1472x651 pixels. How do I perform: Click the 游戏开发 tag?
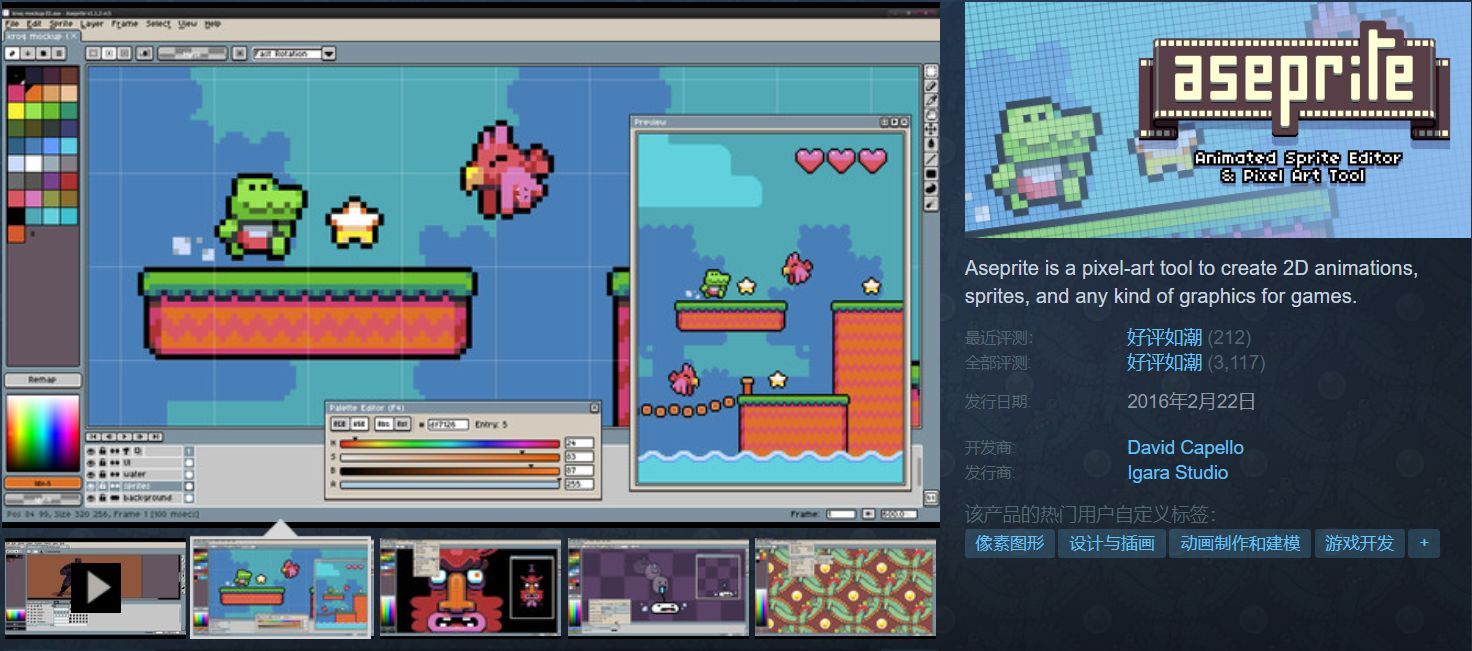pyautogui.click(x=1360, y=543)
